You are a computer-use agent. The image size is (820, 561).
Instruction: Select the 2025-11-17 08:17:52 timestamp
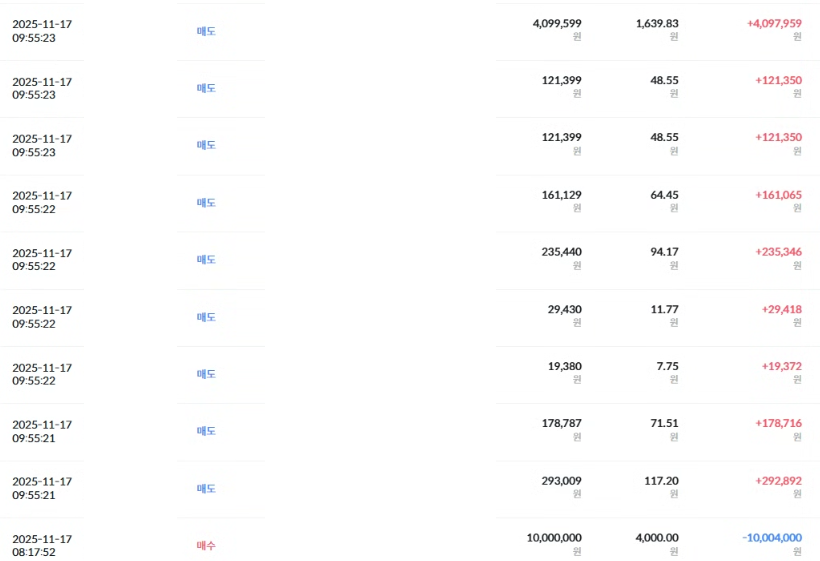click(42, 545)
